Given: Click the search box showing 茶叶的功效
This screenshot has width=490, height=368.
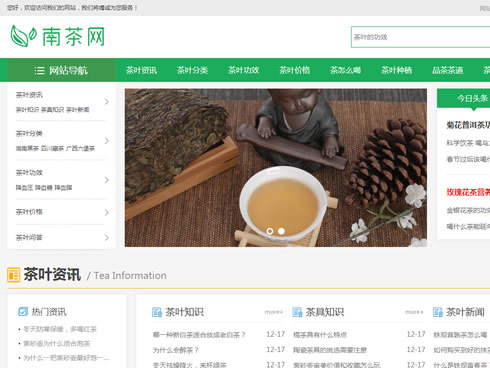Looking at the screenshot, I should pos(421,37).
